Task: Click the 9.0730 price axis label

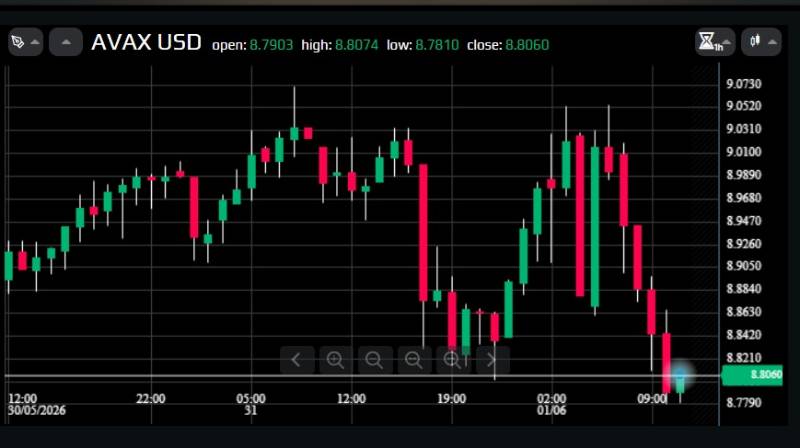Action: coord(744,84)
